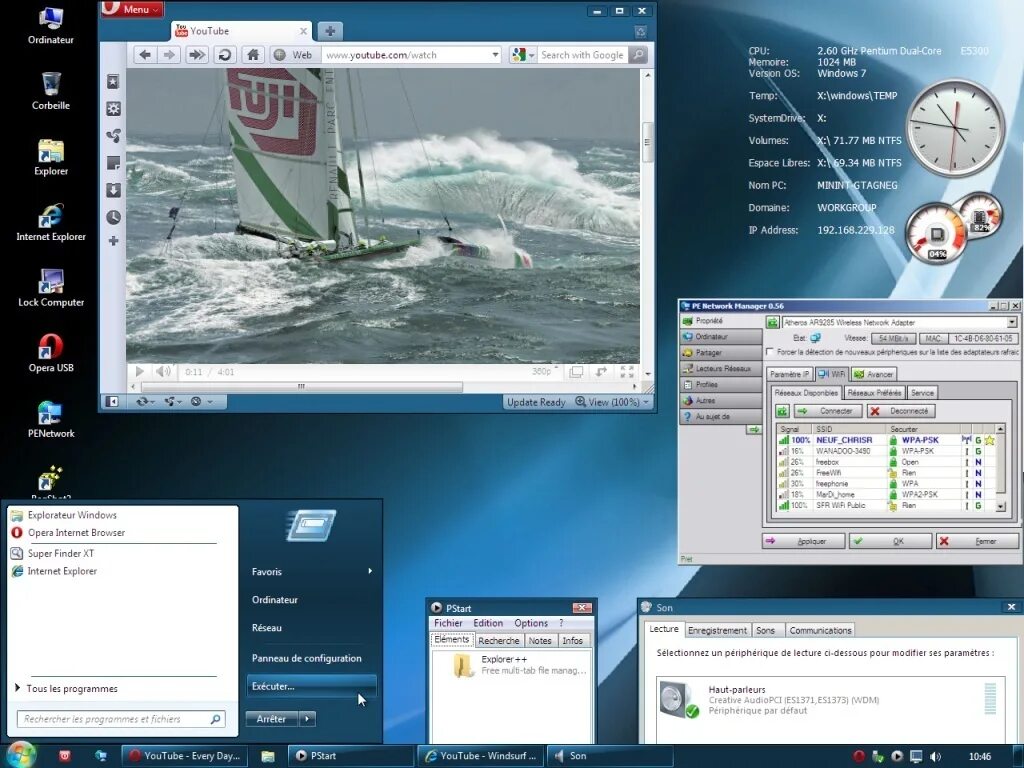Open Opera's bookmarks panel star icon
Viewport: 1024px width, 768px height.
coord(113,81)
